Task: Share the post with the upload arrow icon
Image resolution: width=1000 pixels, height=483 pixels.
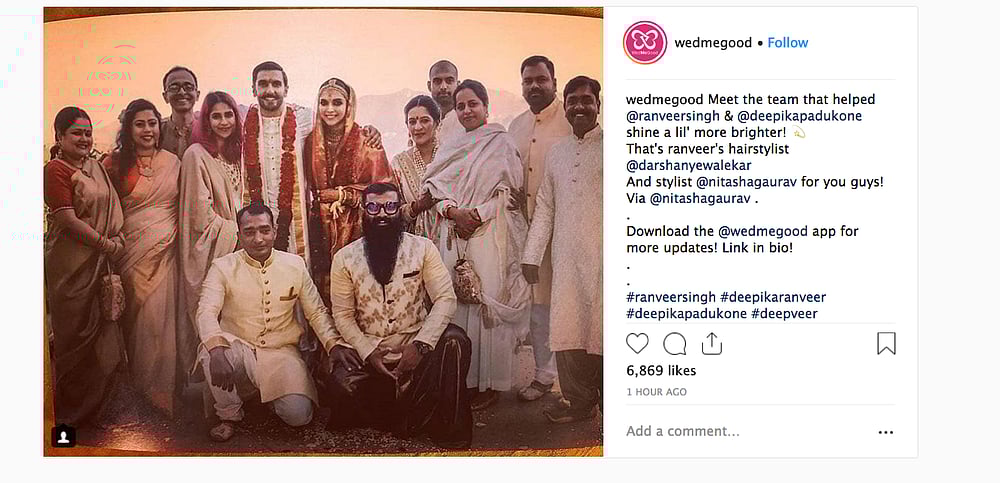Action: tap(711, 343)
